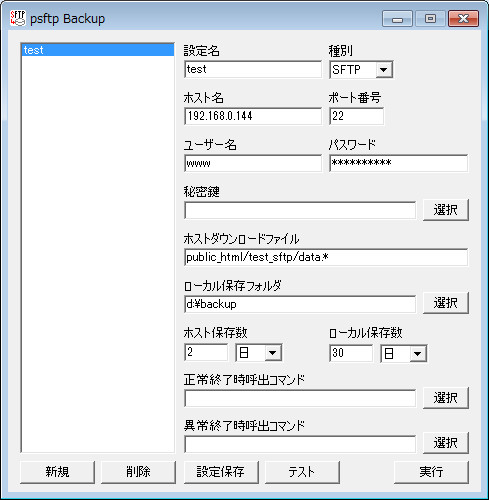Click the パスワード masked field
This screenshot has height=500, width=489.
(x=398, y=163)
